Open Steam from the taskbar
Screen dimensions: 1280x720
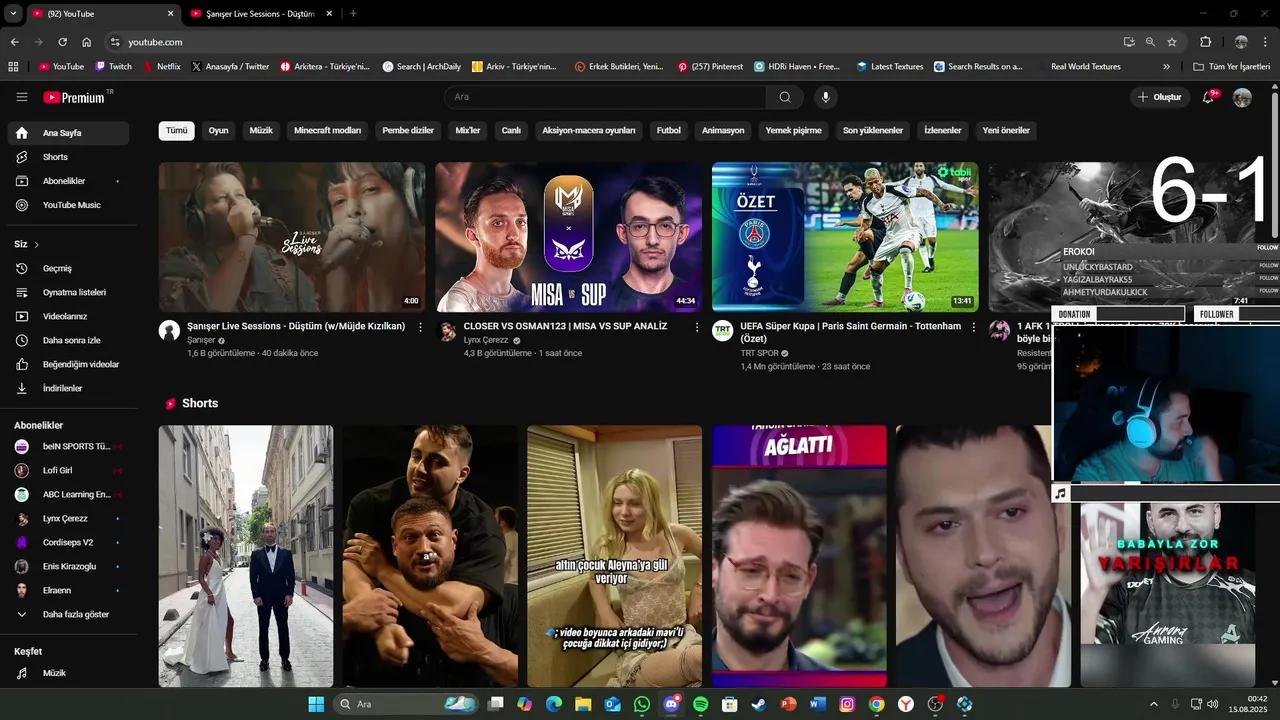tap(759, 704)
